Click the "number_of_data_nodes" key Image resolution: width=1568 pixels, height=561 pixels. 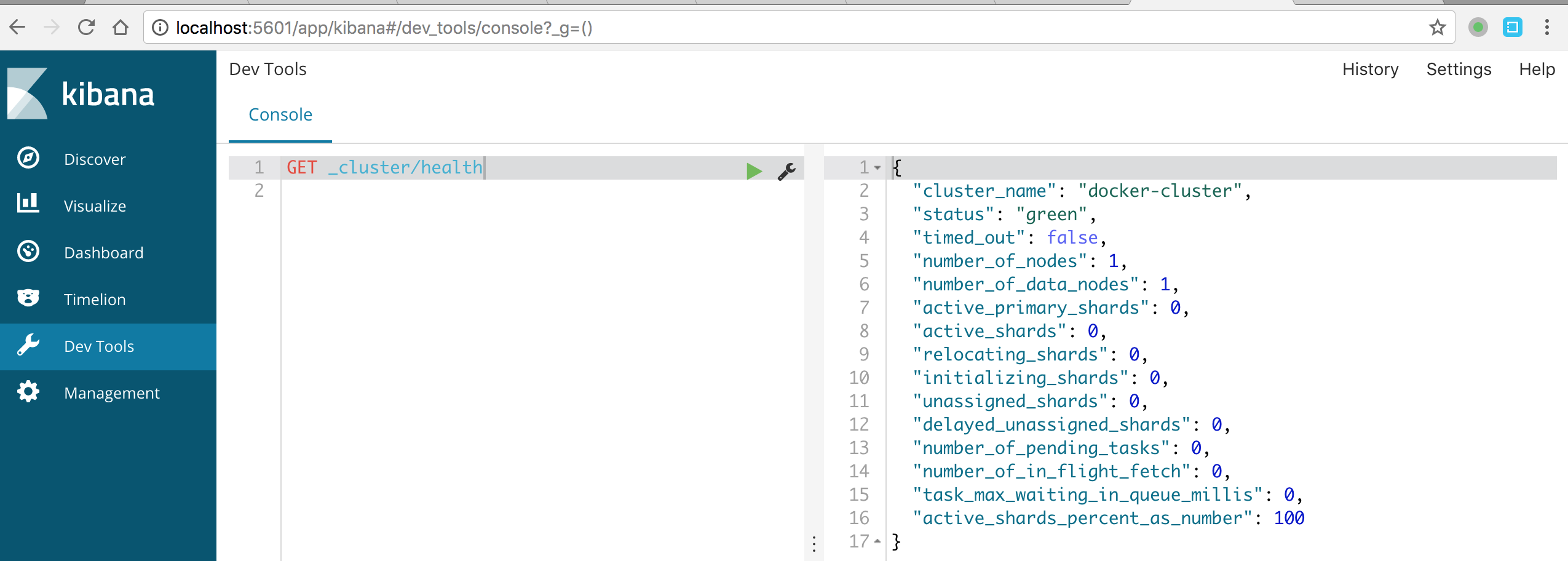click(1026, 285)
